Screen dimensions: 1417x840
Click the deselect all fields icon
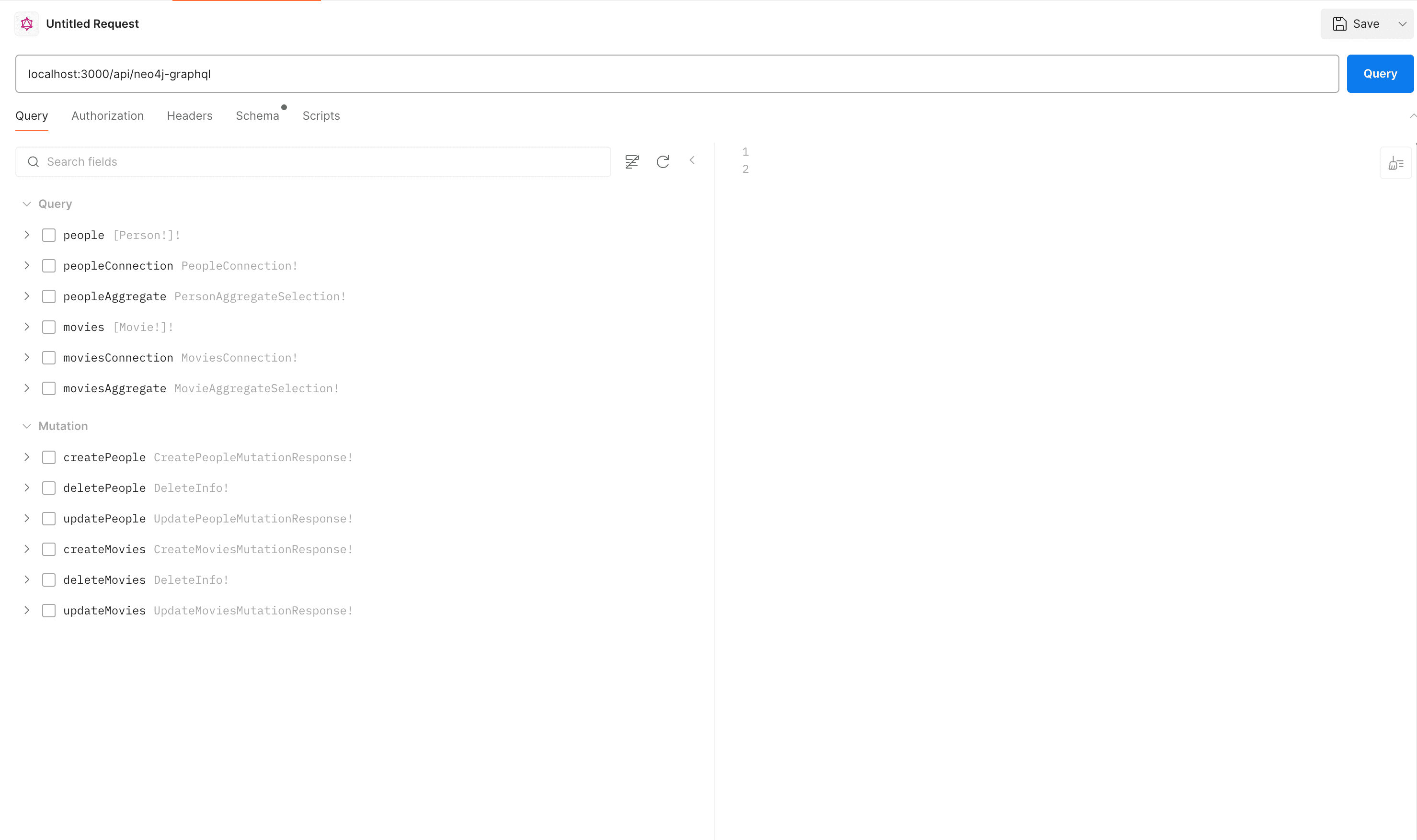click(x=632, y=162)
